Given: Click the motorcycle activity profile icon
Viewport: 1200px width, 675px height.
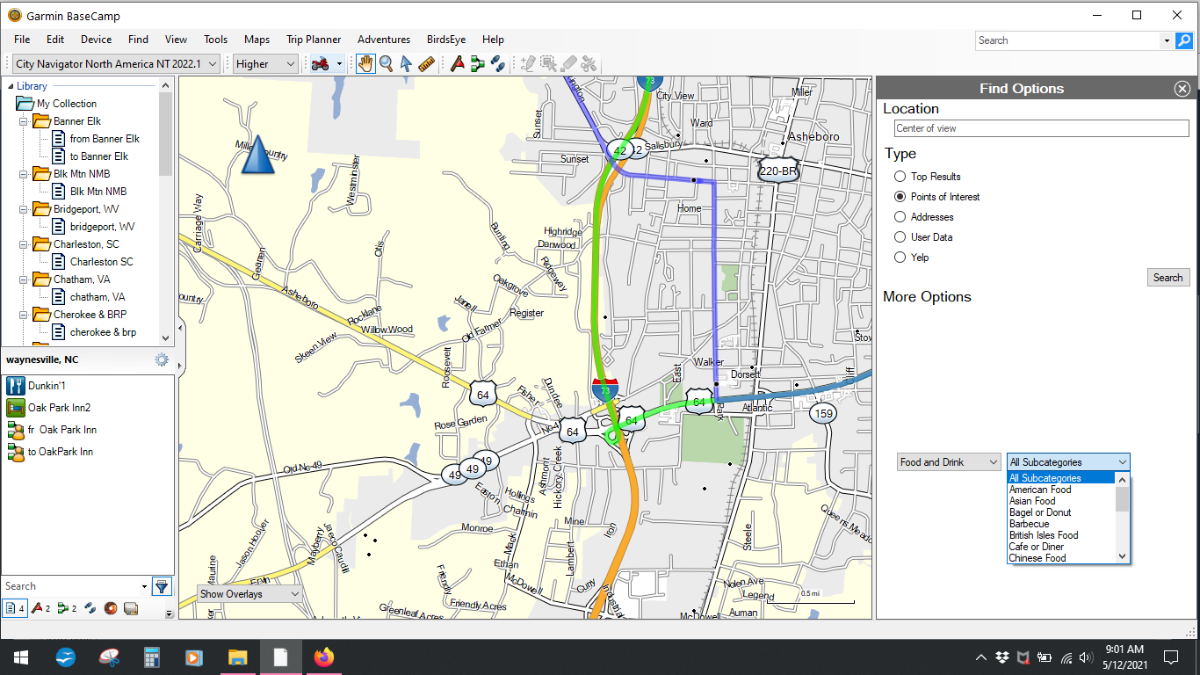Looking at the screenshot, I should tap(321, 64).
